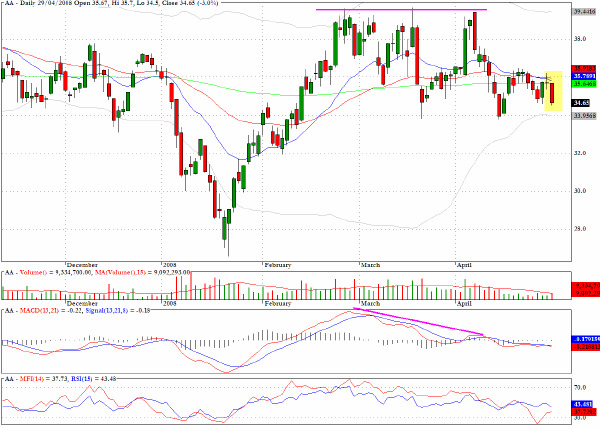Click the 70.0 oscillator axis label

click(x=580, y=387)
